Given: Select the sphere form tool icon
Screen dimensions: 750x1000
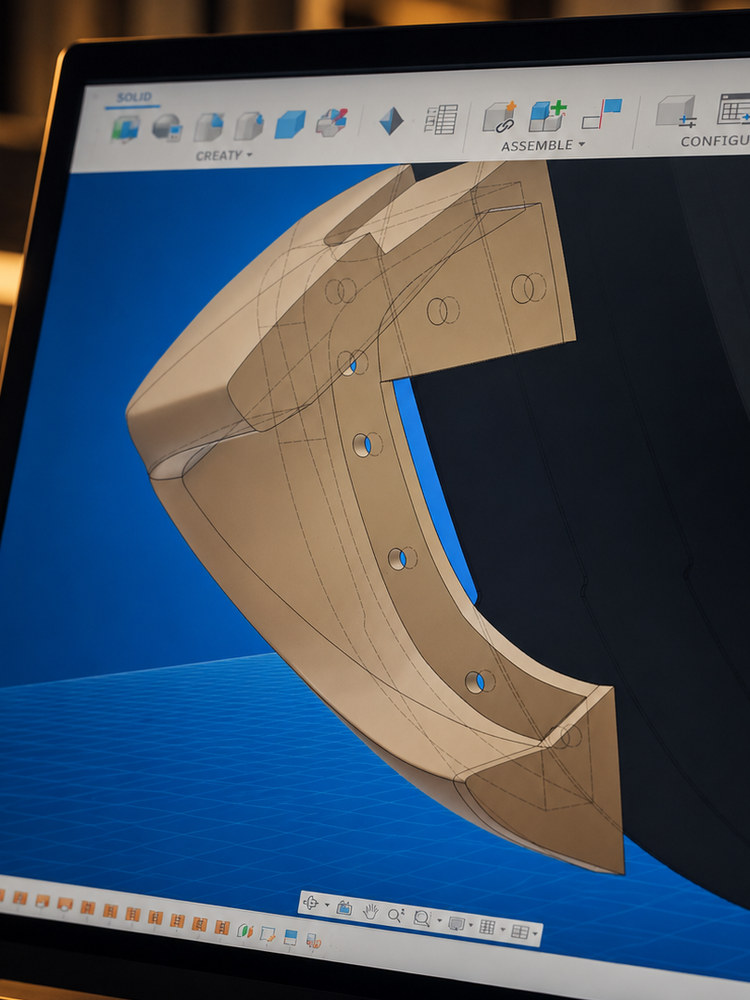Looking at the screenshot, I should (x=167, y=127).
